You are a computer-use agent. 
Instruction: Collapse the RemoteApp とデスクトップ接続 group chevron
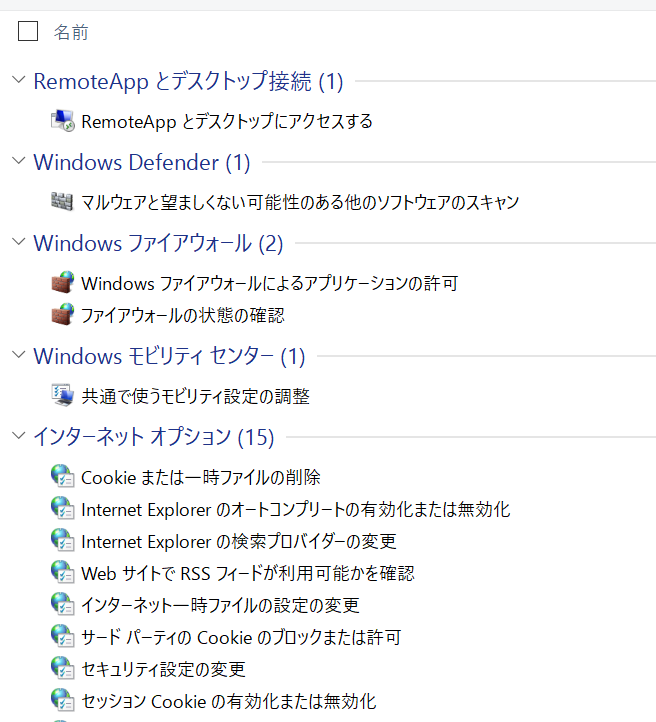click(x=18, y=80)
